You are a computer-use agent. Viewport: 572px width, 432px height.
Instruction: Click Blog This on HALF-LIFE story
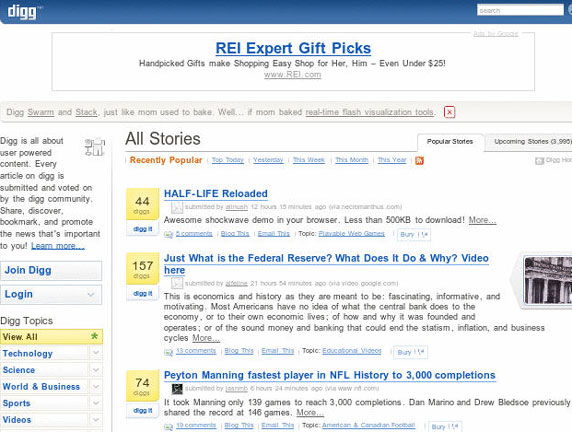tap(235, 234)
